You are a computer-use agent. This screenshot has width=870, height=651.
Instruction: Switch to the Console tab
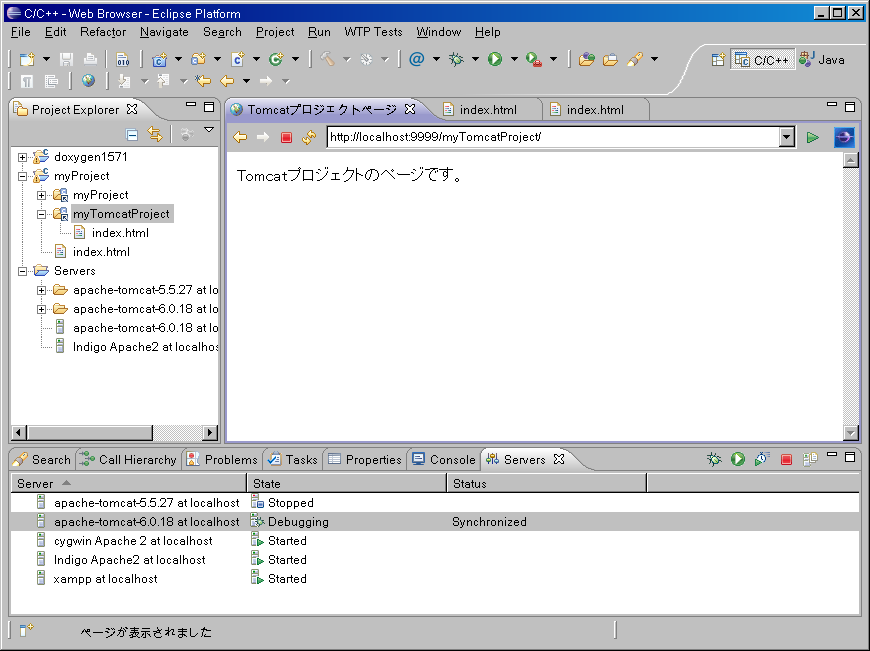[x=444, y=460]
